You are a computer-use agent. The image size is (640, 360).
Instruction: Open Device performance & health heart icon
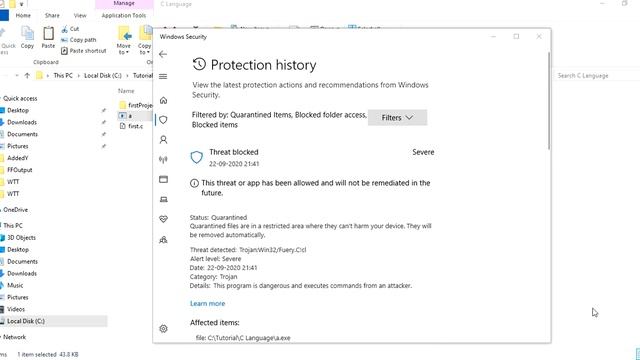163,219
